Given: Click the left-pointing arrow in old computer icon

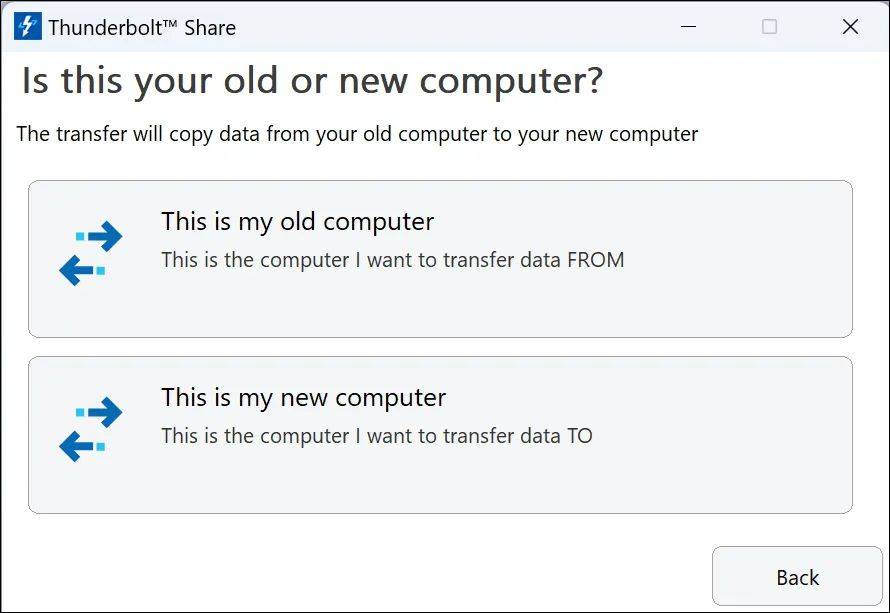Looking at the screenshot, I should click(x=77, y=270).
